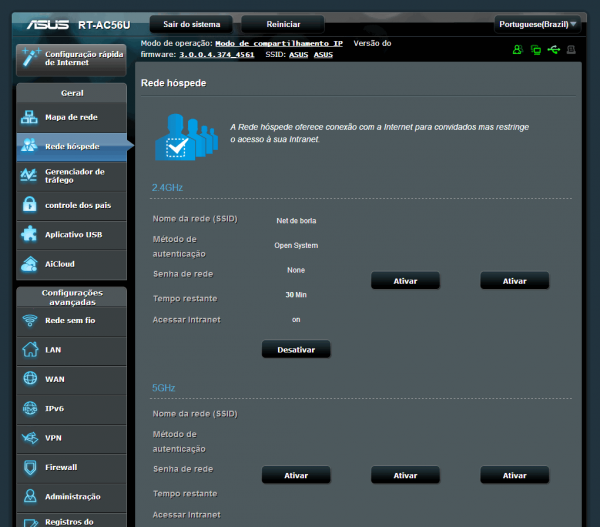Image resolution: width=600 pixels, height=527 pixels.
Task: Click the Aplicativo USB puzzle icon
Action: [x=29, y=234]
